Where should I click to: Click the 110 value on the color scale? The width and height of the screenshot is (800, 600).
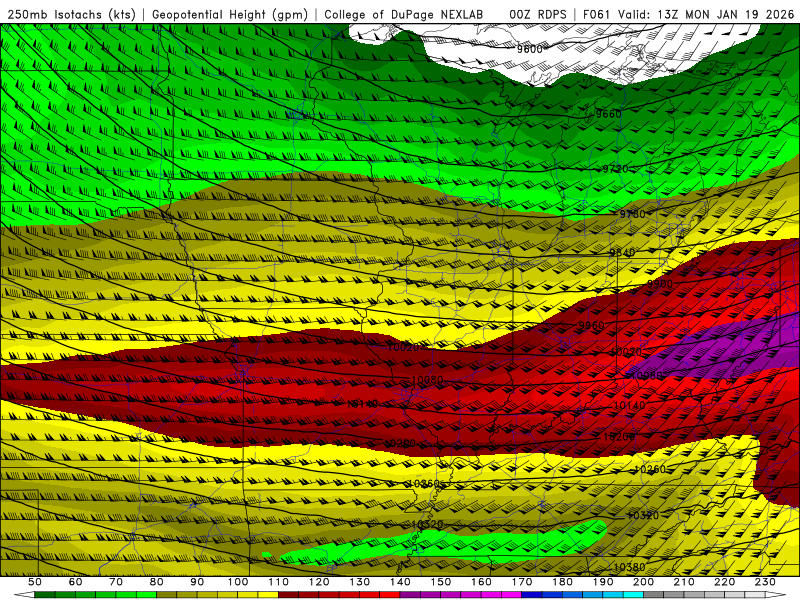[278, 582]
